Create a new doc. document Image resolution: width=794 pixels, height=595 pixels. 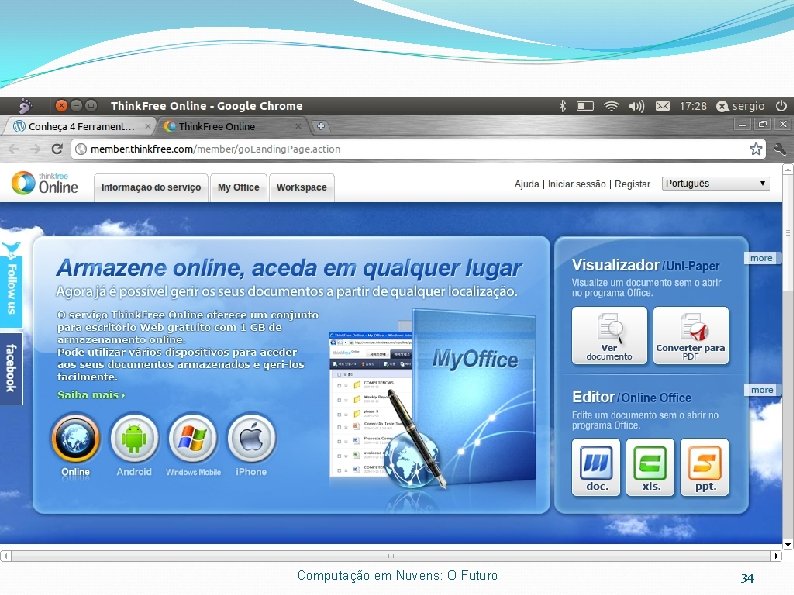(596, 467)
